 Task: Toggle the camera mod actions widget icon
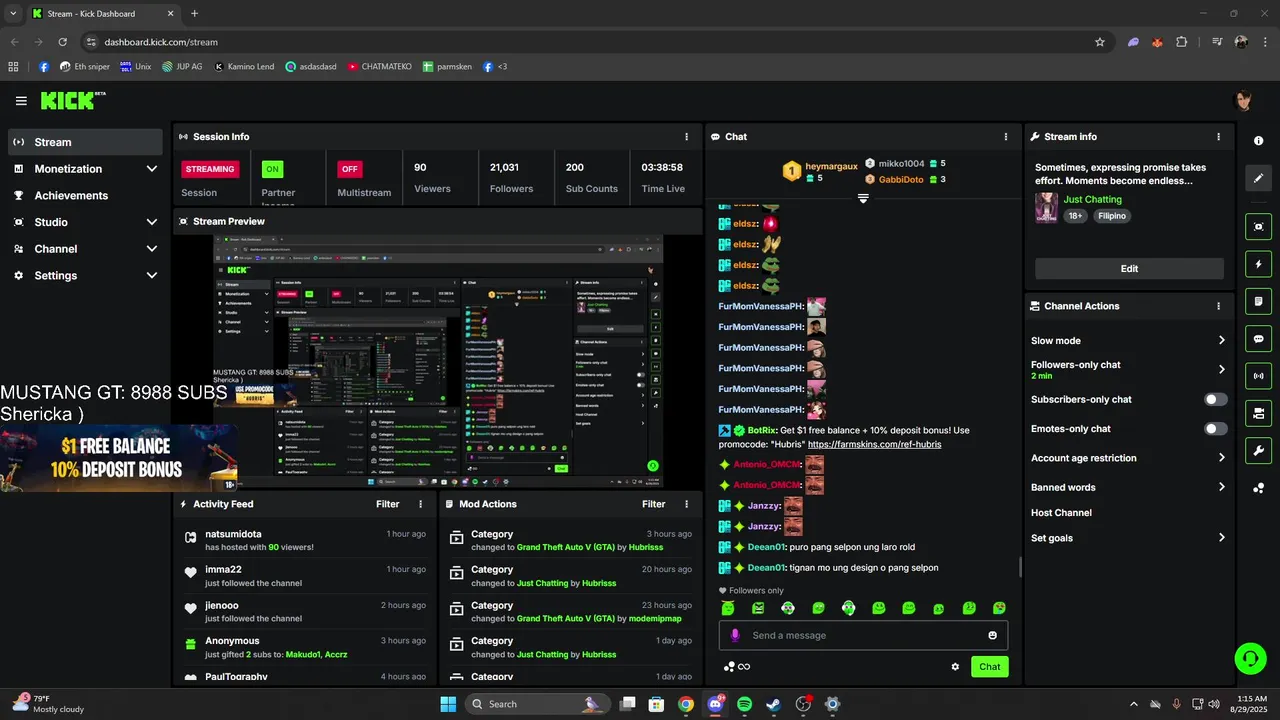pyautogui.click(x=1259, y=413)
